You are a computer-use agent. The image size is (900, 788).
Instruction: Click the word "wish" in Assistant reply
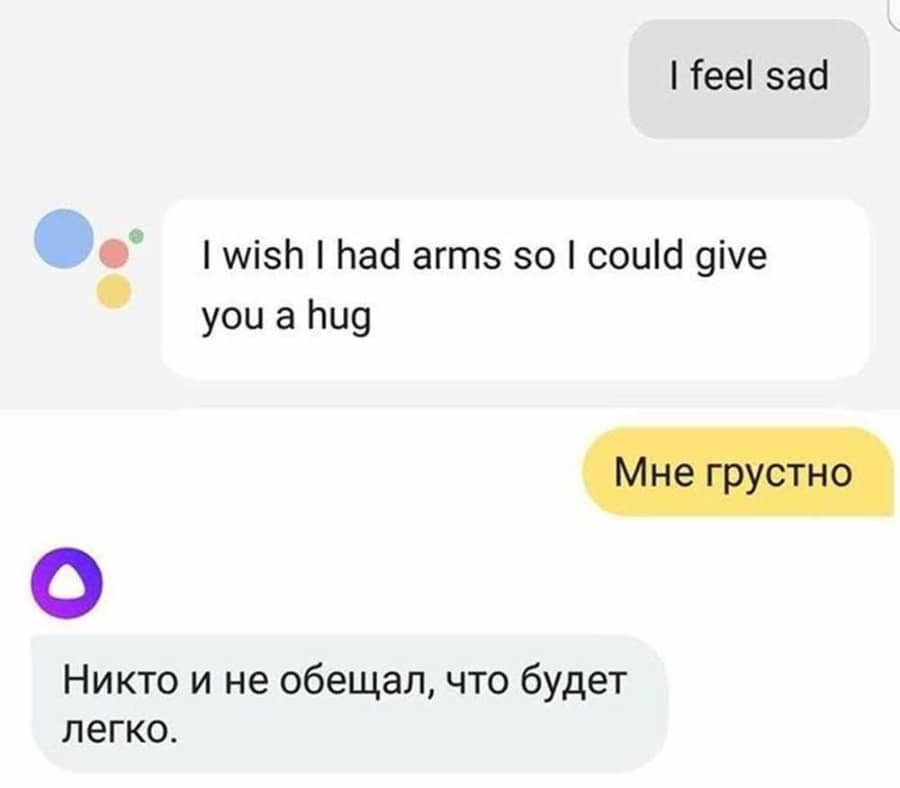(262, 255)
